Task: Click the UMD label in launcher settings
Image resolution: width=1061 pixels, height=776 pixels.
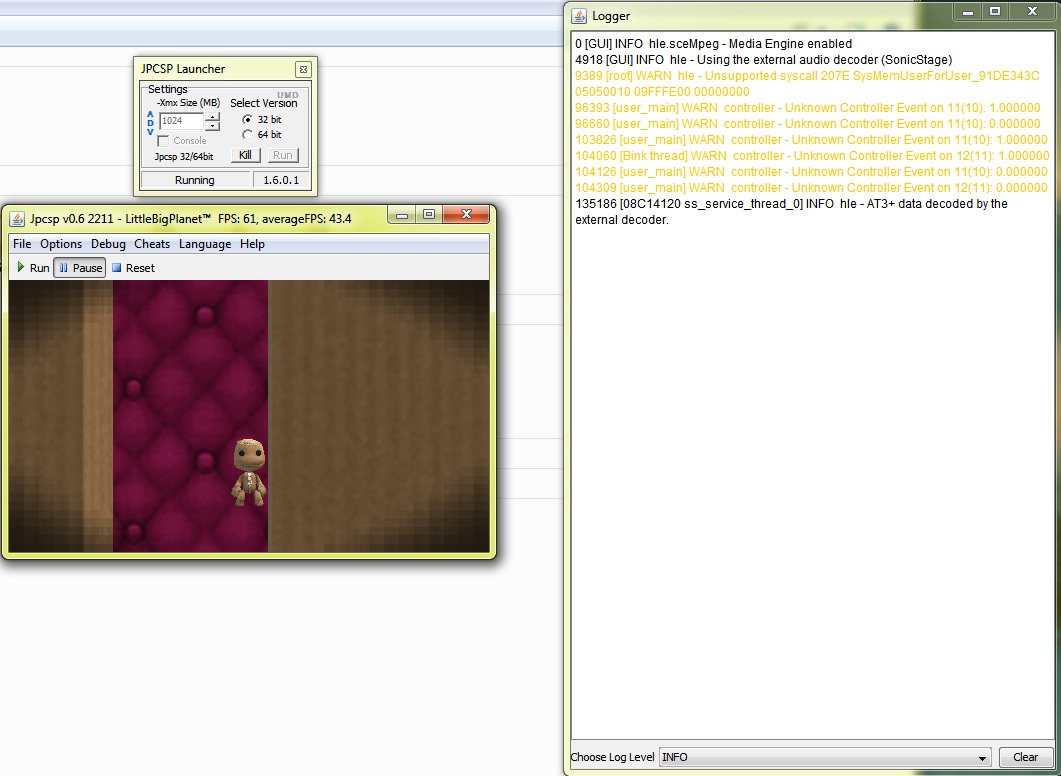Action: (x=287, y=95)
